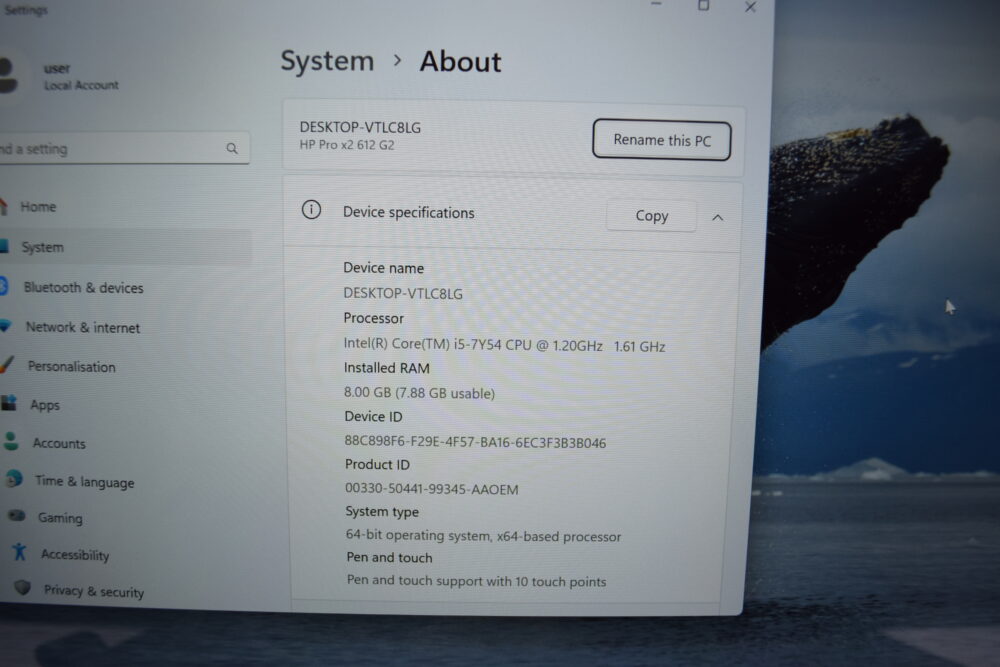Viewport: 1000px width, 667px height.
Task: Copy the device specifications
Action: click(651, 216)
